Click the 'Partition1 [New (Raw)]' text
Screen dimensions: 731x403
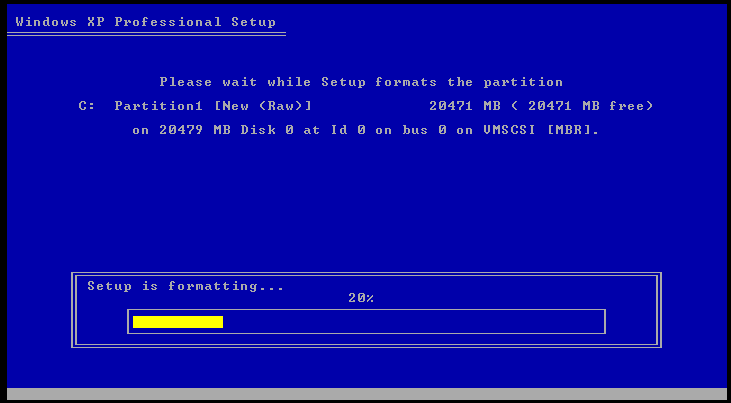pyautogui.click(x=213, y=106)
